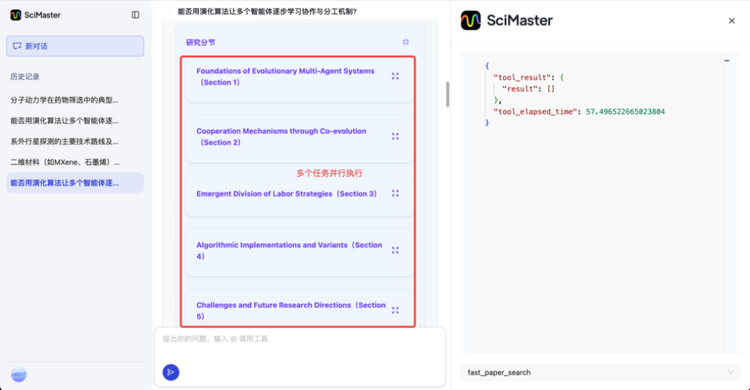The height and width of the screenshot is (390, 750).
Task: Open Foundations of Evolutionary Multi-Agent Systems card title
Action: pos(286,77)
